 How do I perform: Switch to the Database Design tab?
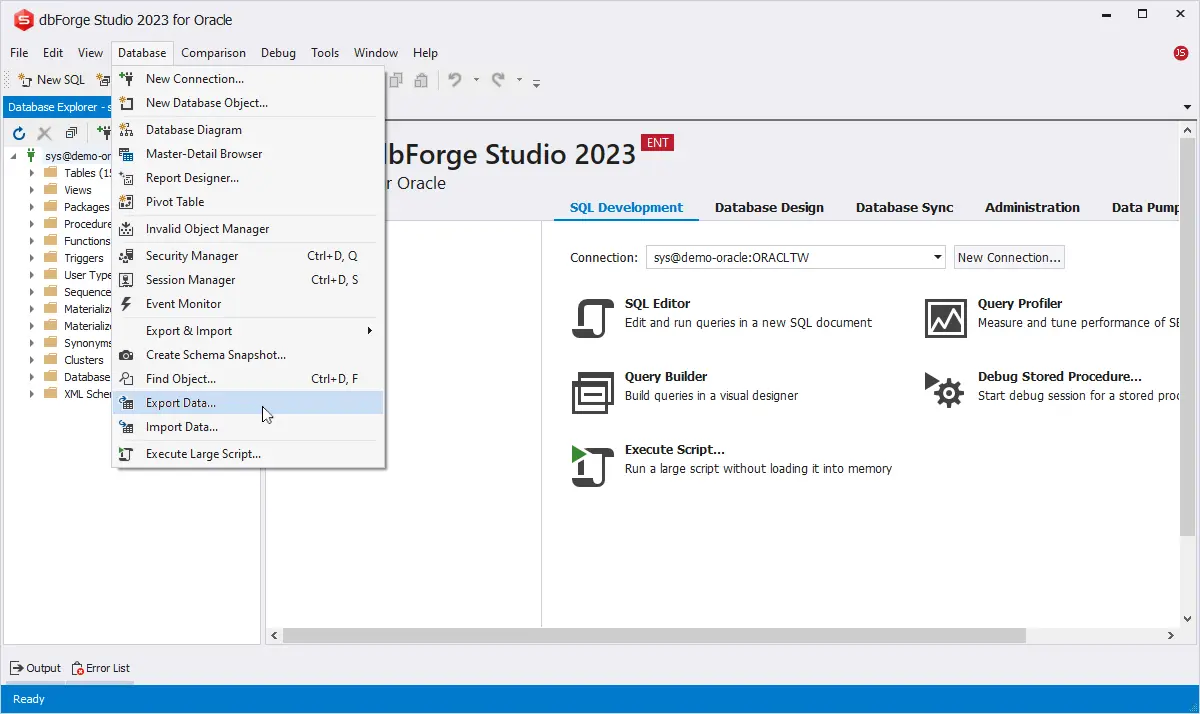769,208
